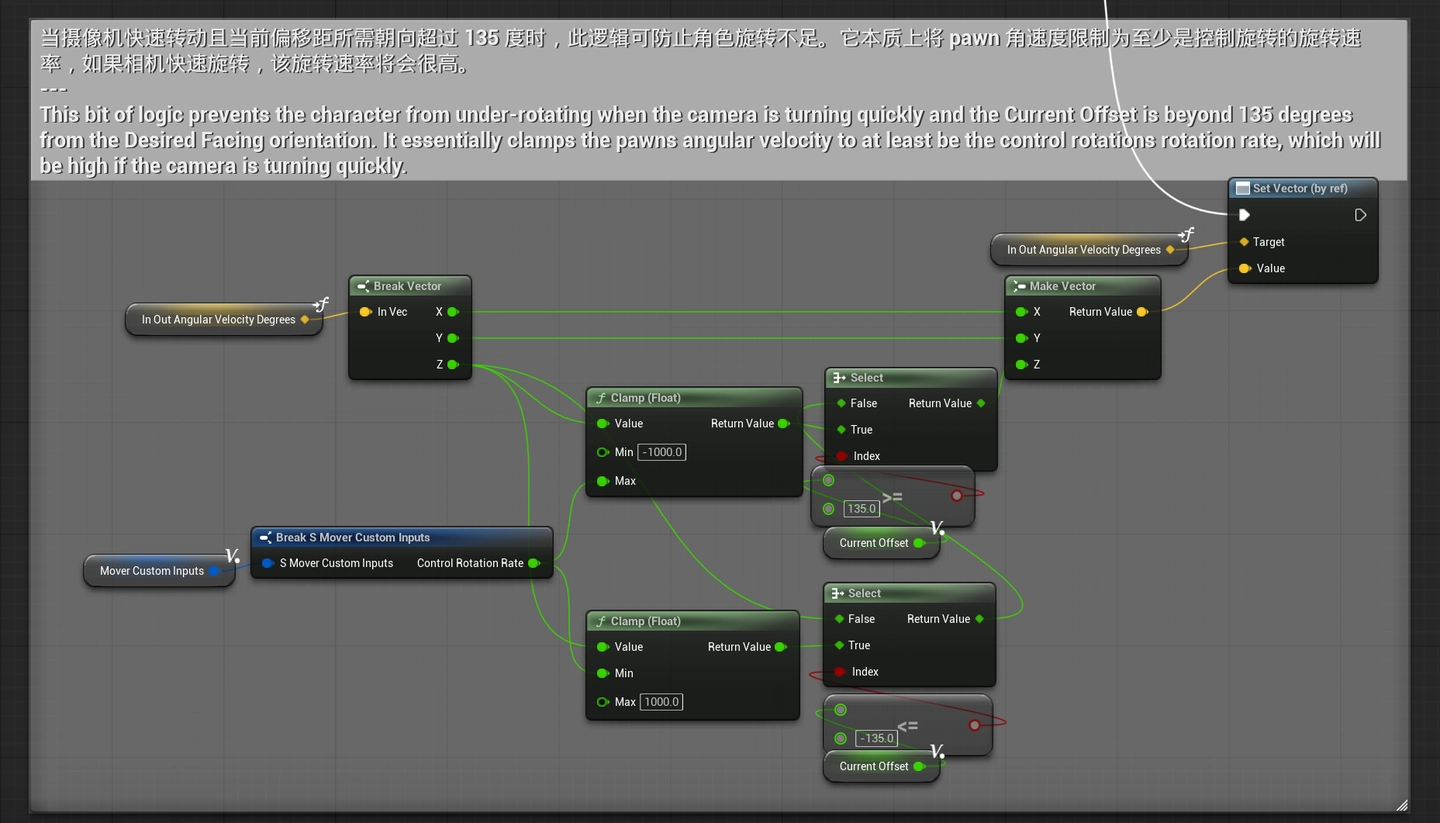
Task: Select the Chinese comment description text
Action: [700, 51]
